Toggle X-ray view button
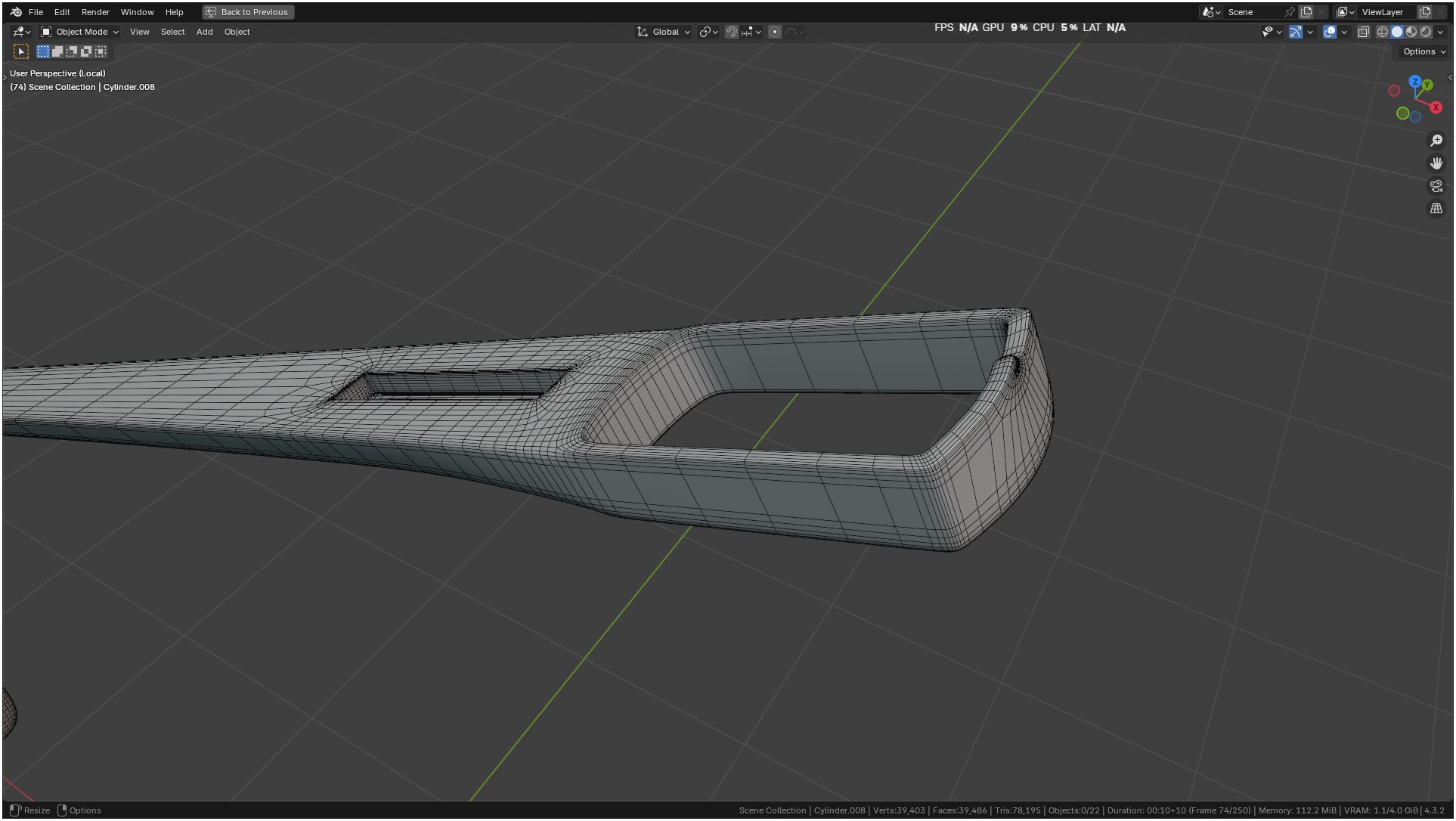Viewport: 1456px width, 821px height. tap(1364, 32)
